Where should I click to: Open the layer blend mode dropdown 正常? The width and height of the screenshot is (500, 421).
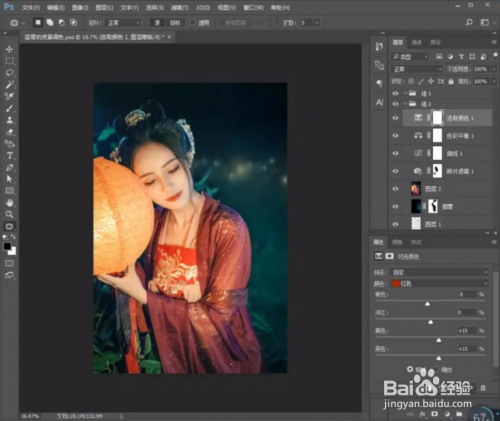[x=417, y=69]
